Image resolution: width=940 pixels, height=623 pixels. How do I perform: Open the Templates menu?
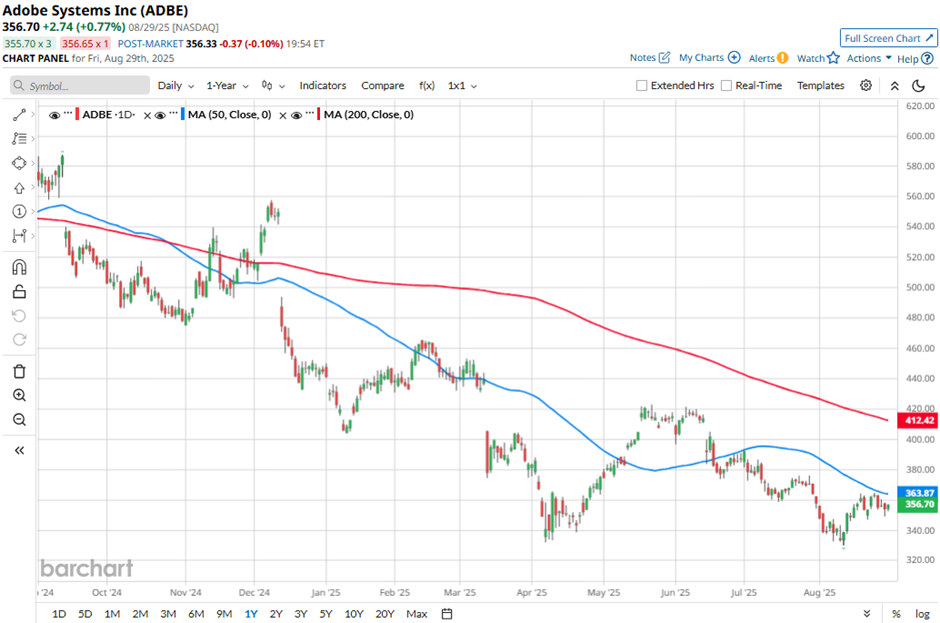(821, 86)
